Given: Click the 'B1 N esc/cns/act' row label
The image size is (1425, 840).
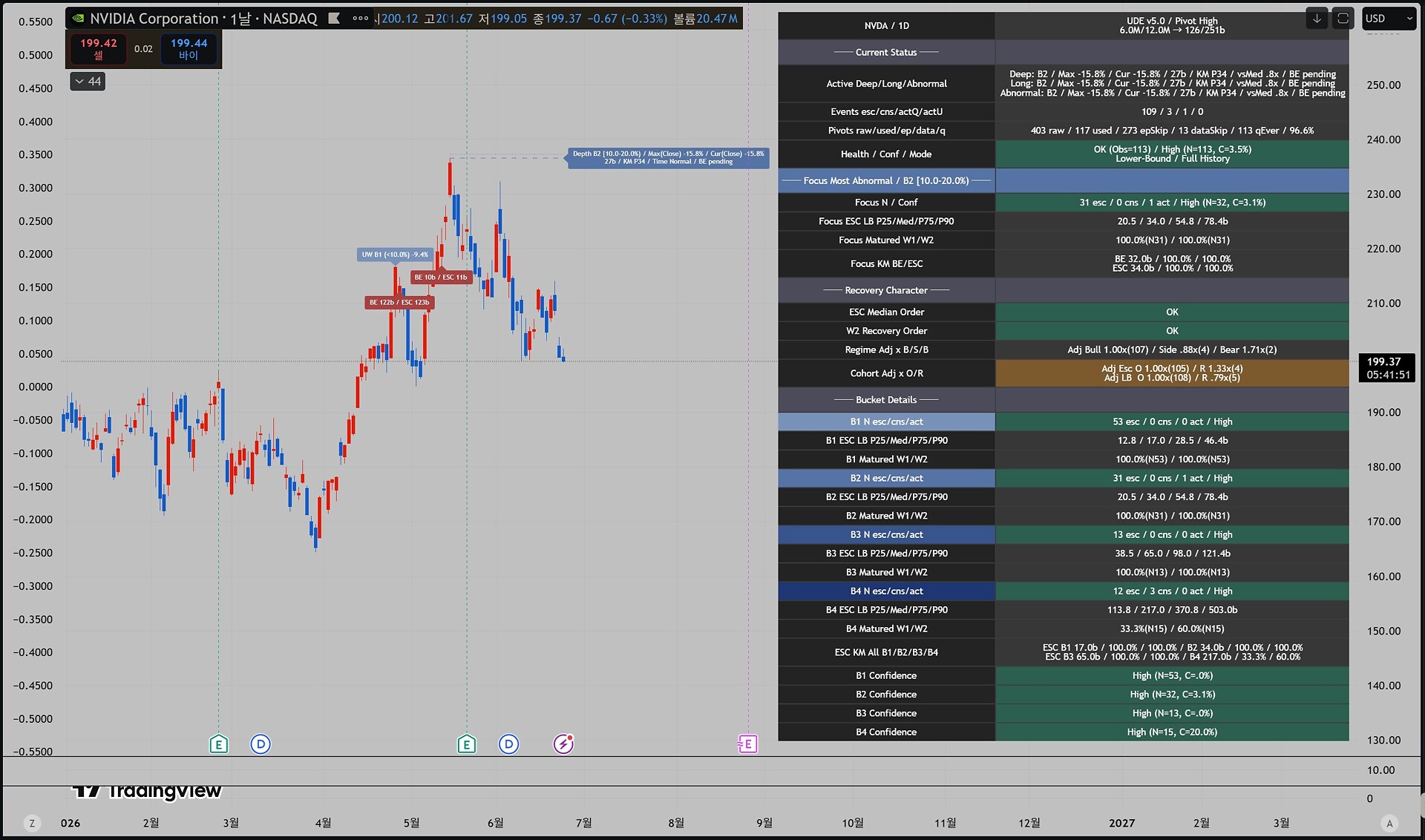Looking at the screenshot, I should [886, 421].
